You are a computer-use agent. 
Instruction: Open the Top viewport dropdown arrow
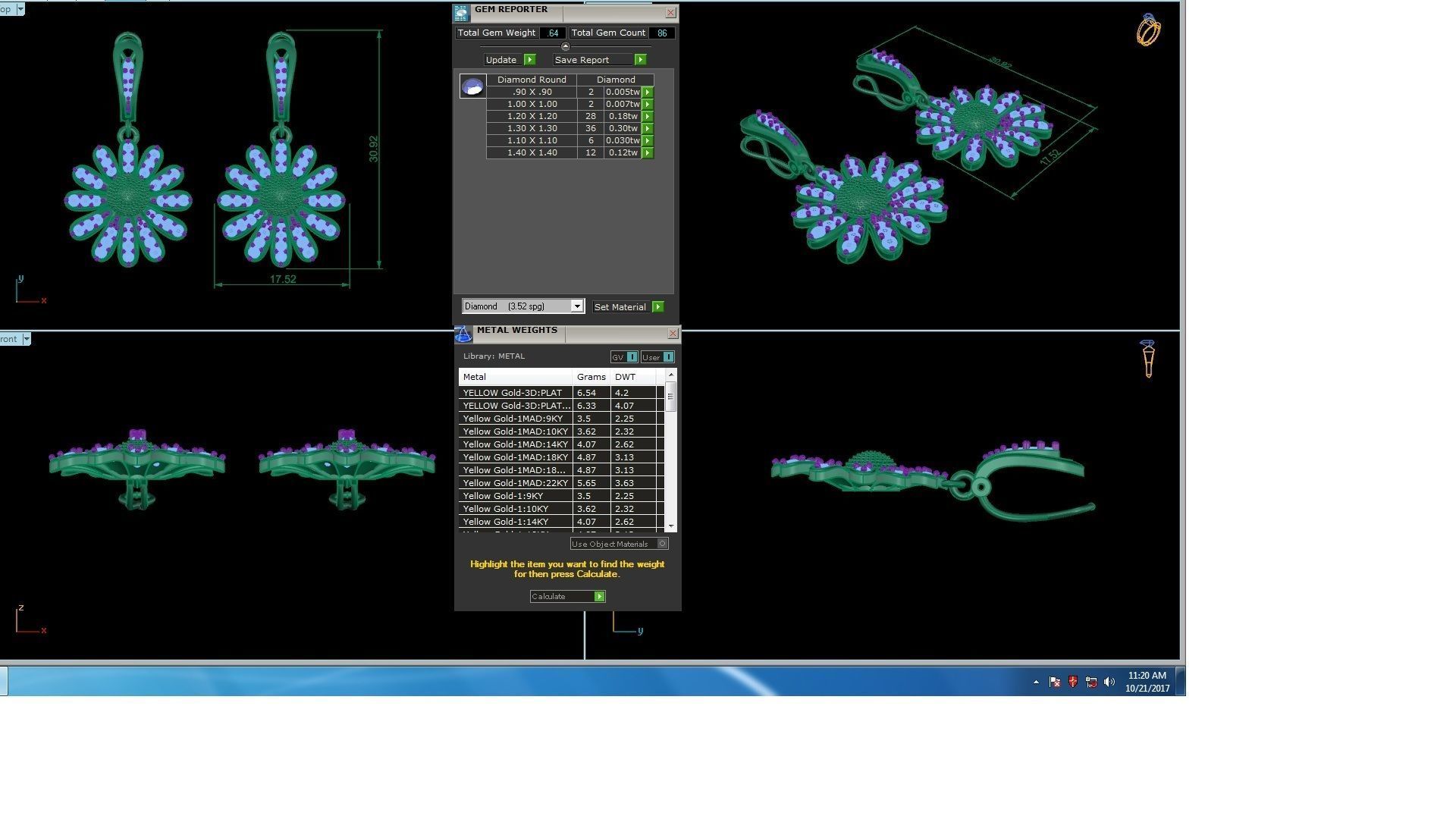tap(20, 9)
